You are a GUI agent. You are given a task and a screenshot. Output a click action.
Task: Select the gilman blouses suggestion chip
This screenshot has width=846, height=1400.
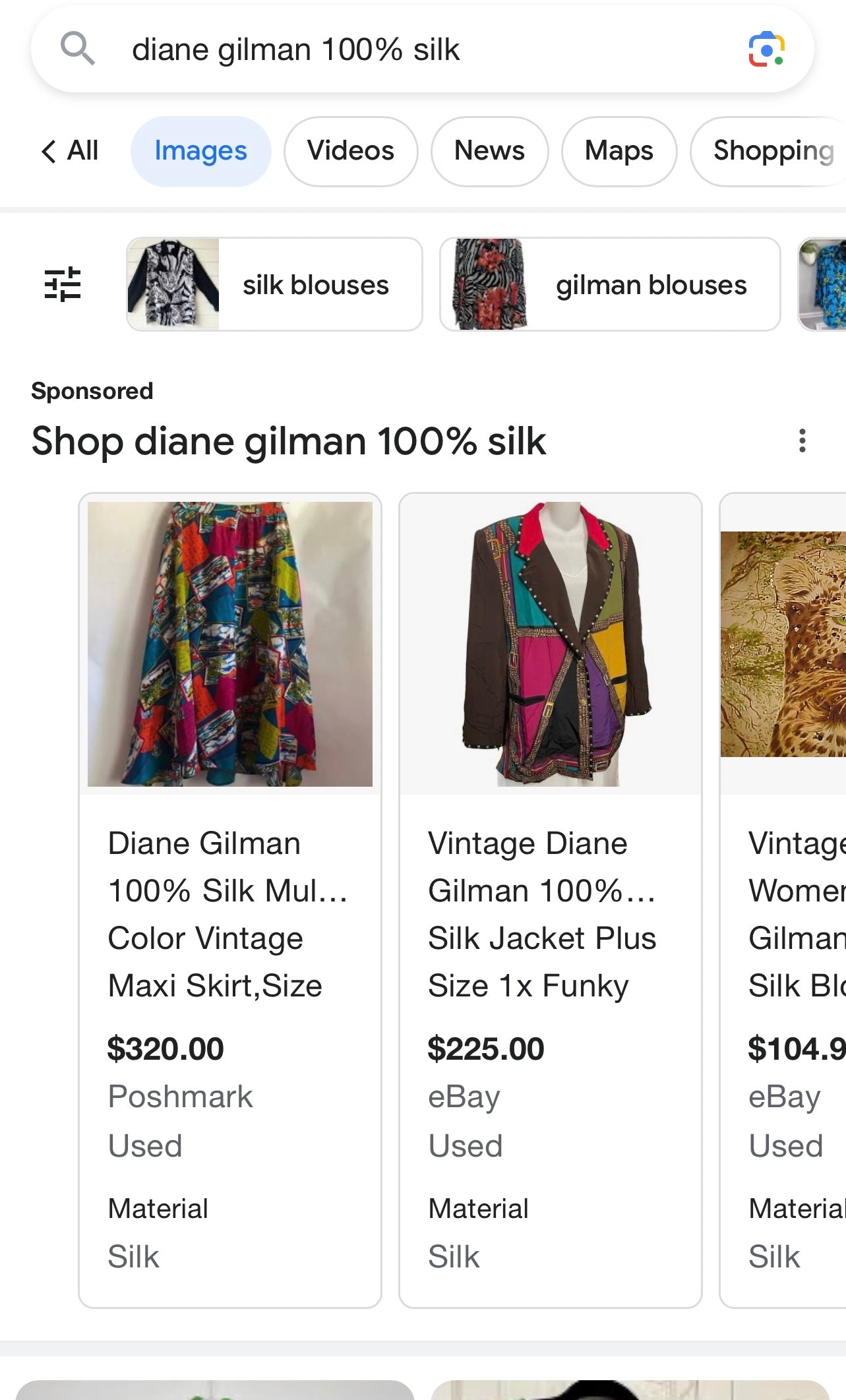(610, 284)
